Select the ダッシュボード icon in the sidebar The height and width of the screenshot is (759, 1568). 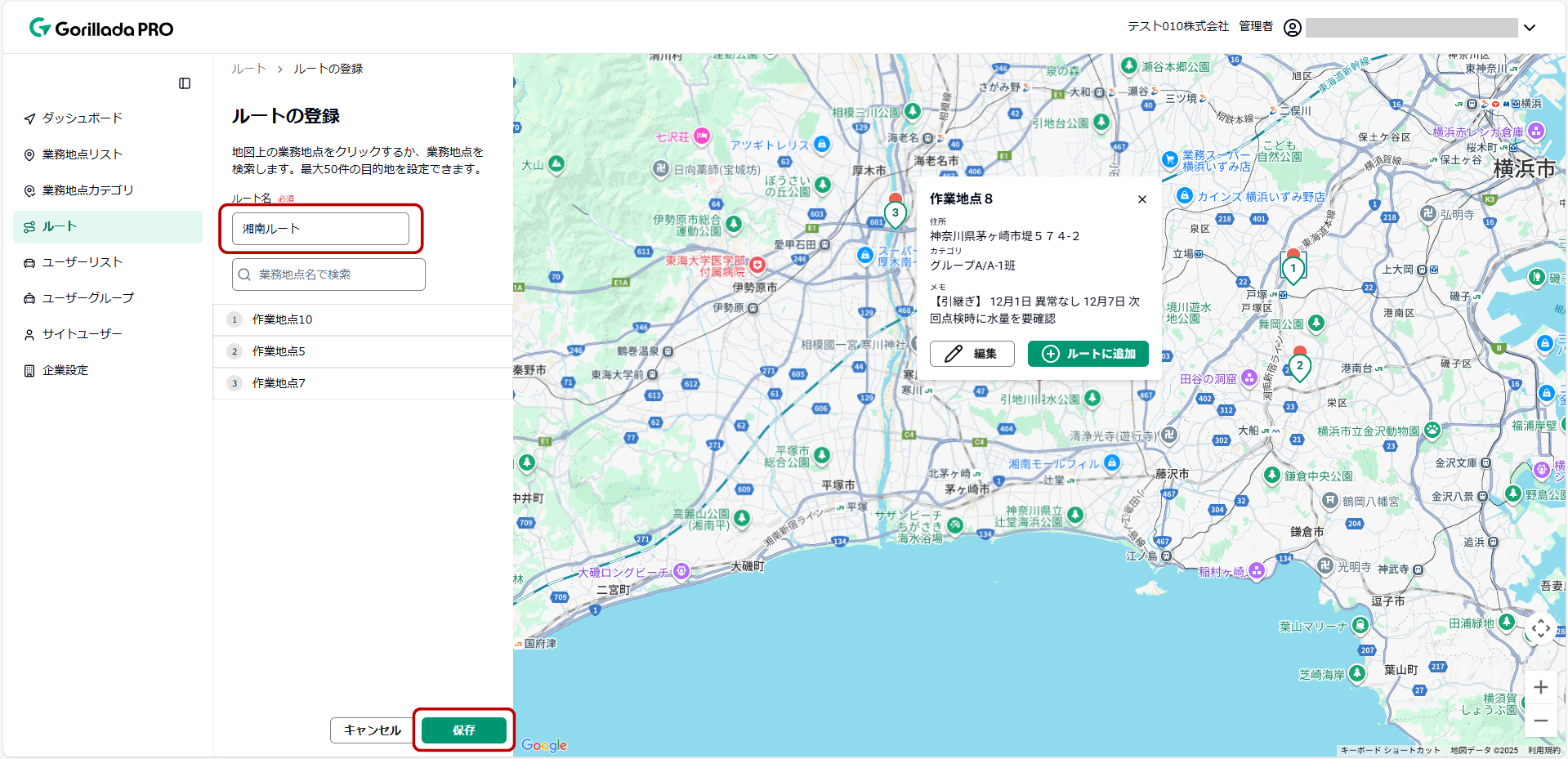coord(29,118)
